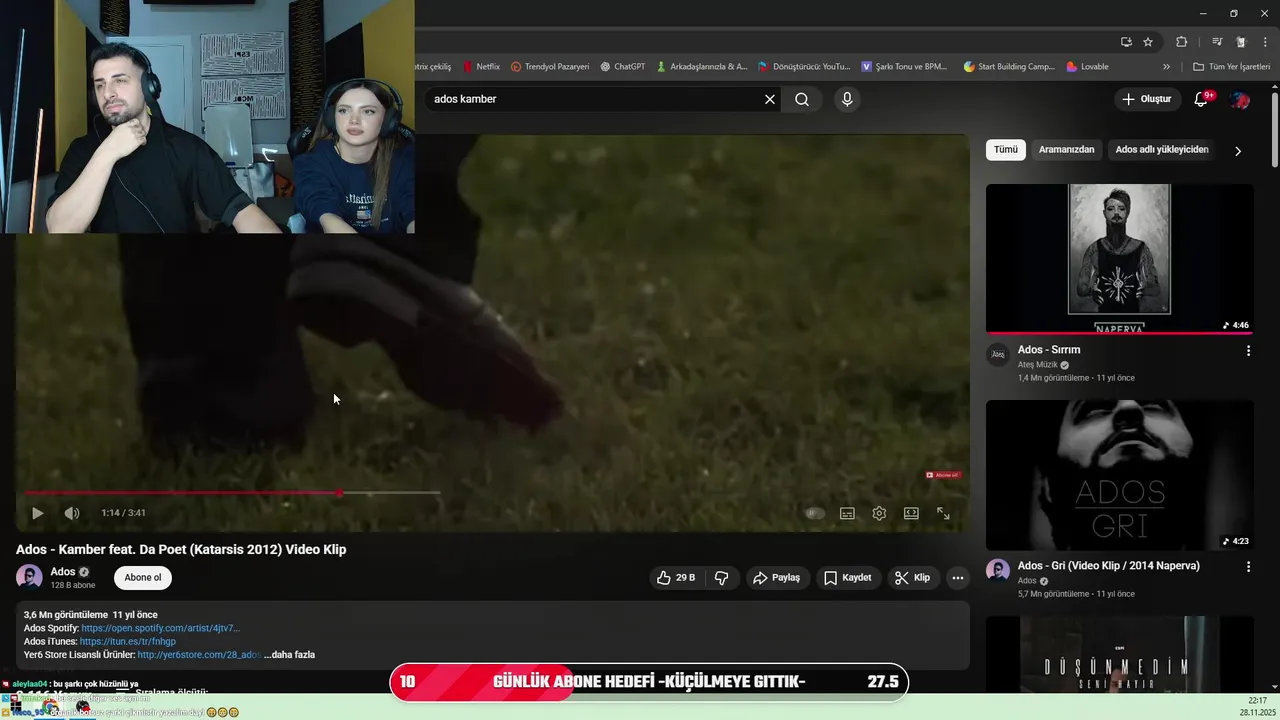Select 'Ados adlı yükleyiciden' chip

1162,150
